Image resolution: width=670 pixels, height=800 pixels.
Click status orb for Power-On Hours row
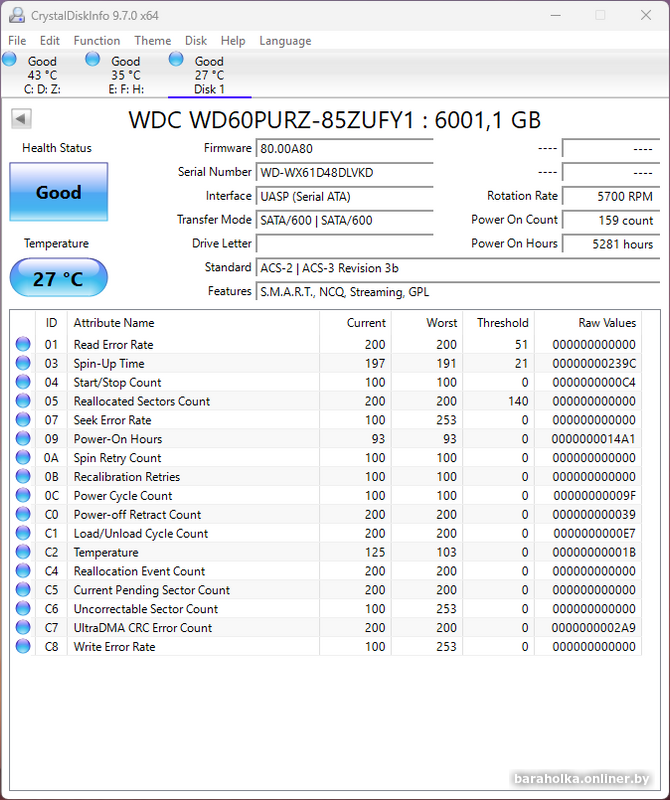point(23,438)
